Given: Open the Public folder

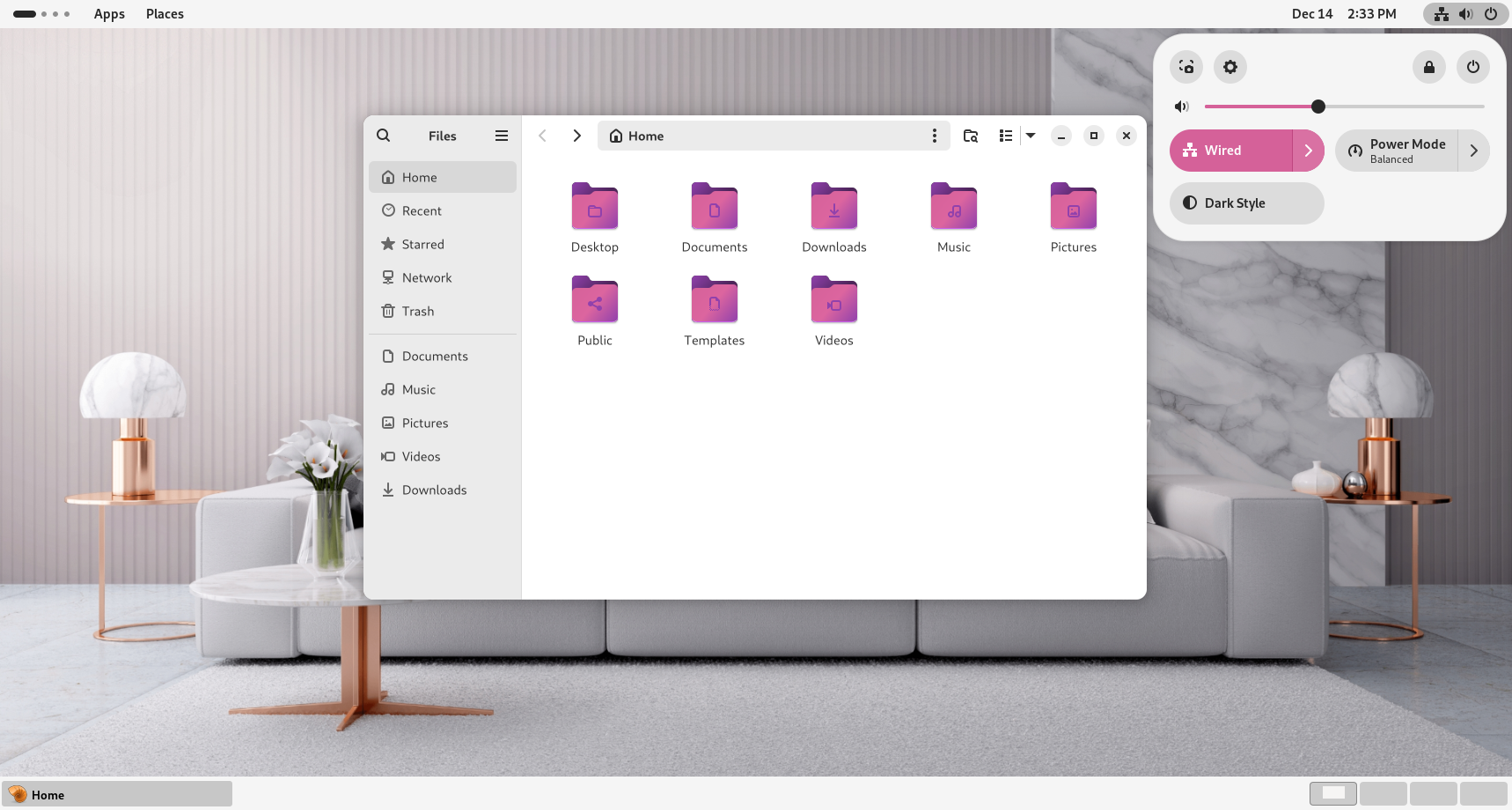Looking at the screenshot, I should 595,311.
